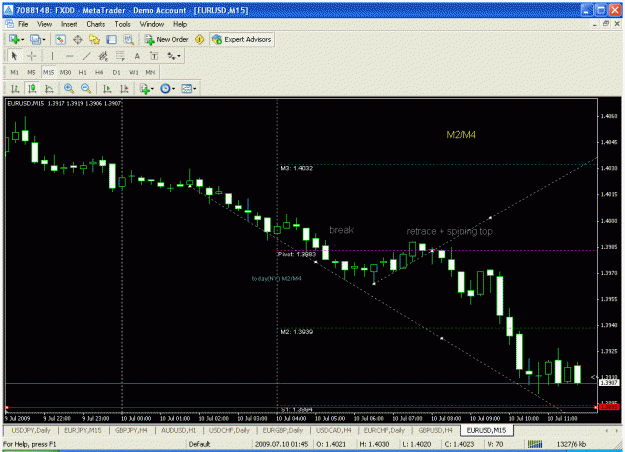Expand the Templates dropdown arrow
Viewport: 625px width, 452px height.
coord(195,88)
